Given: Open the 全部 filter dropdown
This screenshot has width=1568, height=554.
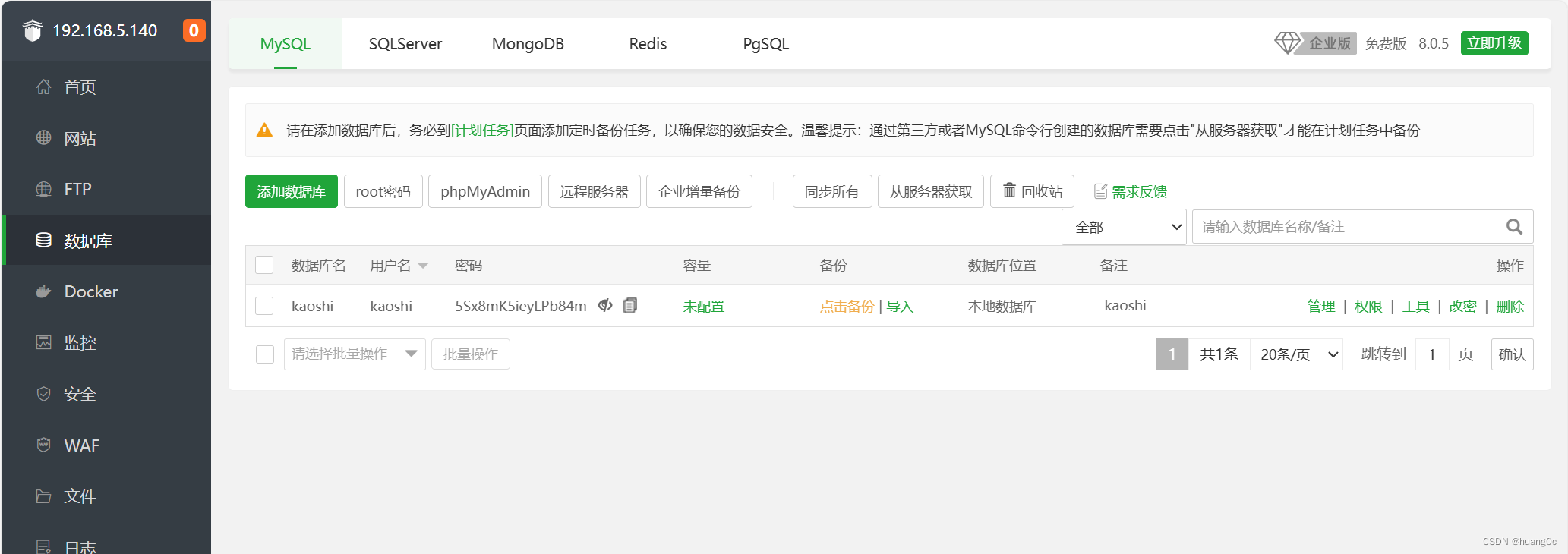Looking at the screenshot, I should click(1124, 227).
